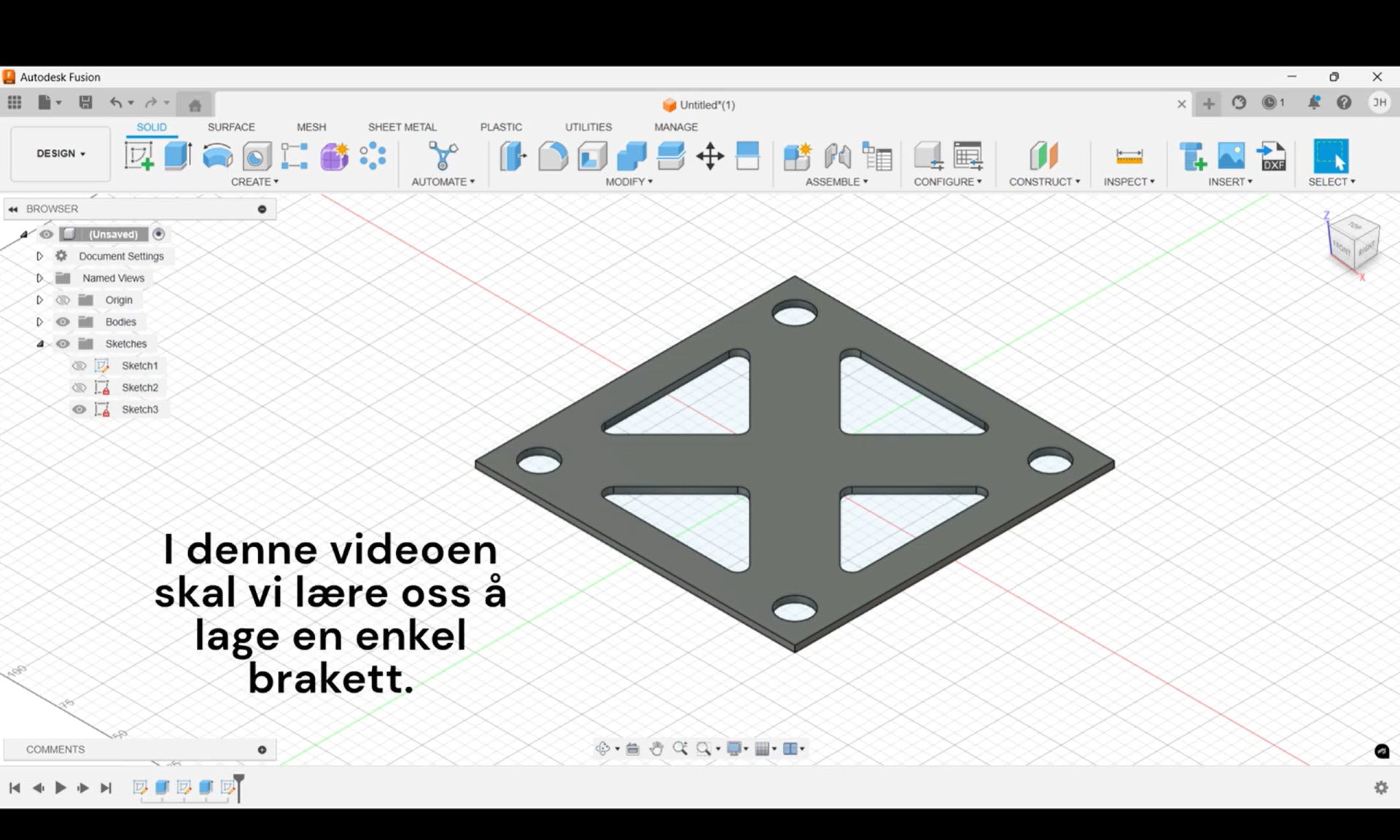Open the DESIGN workspace dropdown

point(61,154)
